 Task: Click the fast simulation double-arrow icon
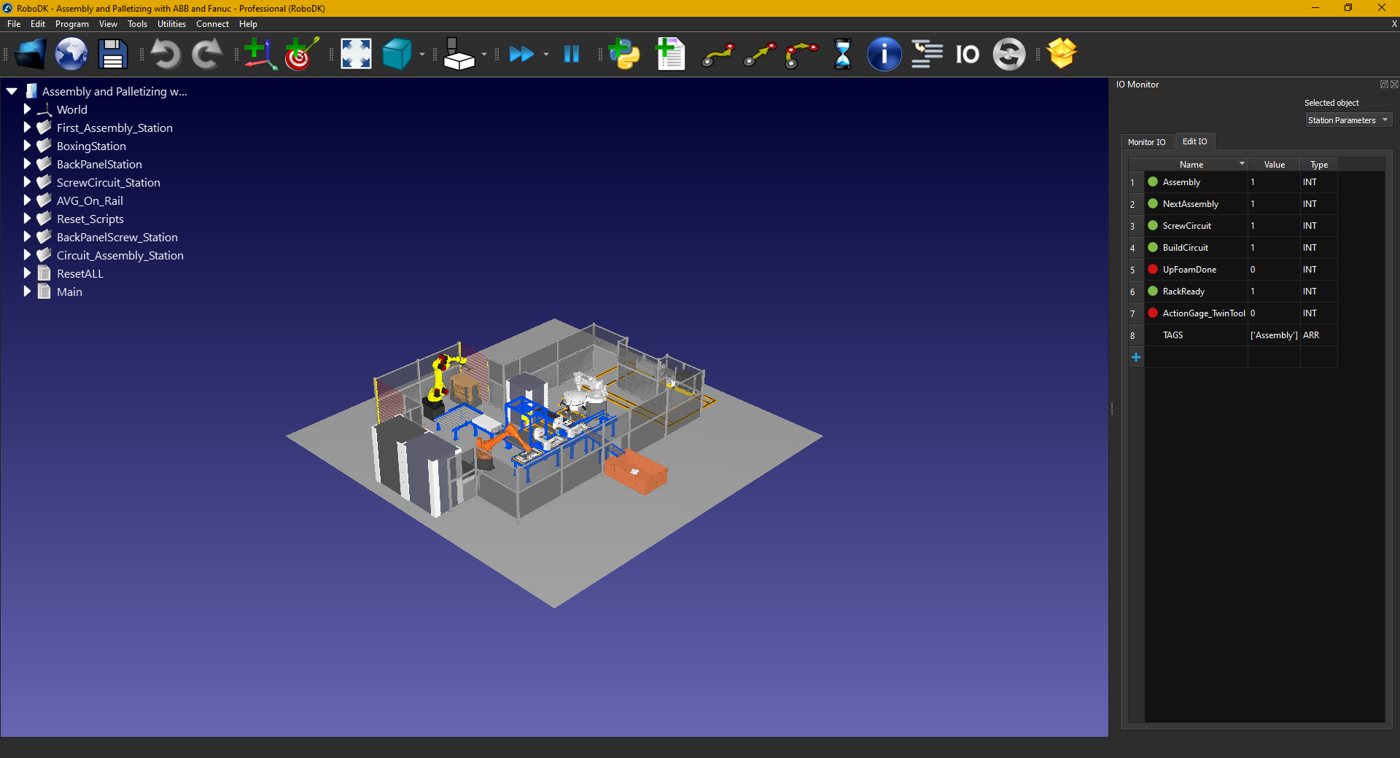coord(521,54)
